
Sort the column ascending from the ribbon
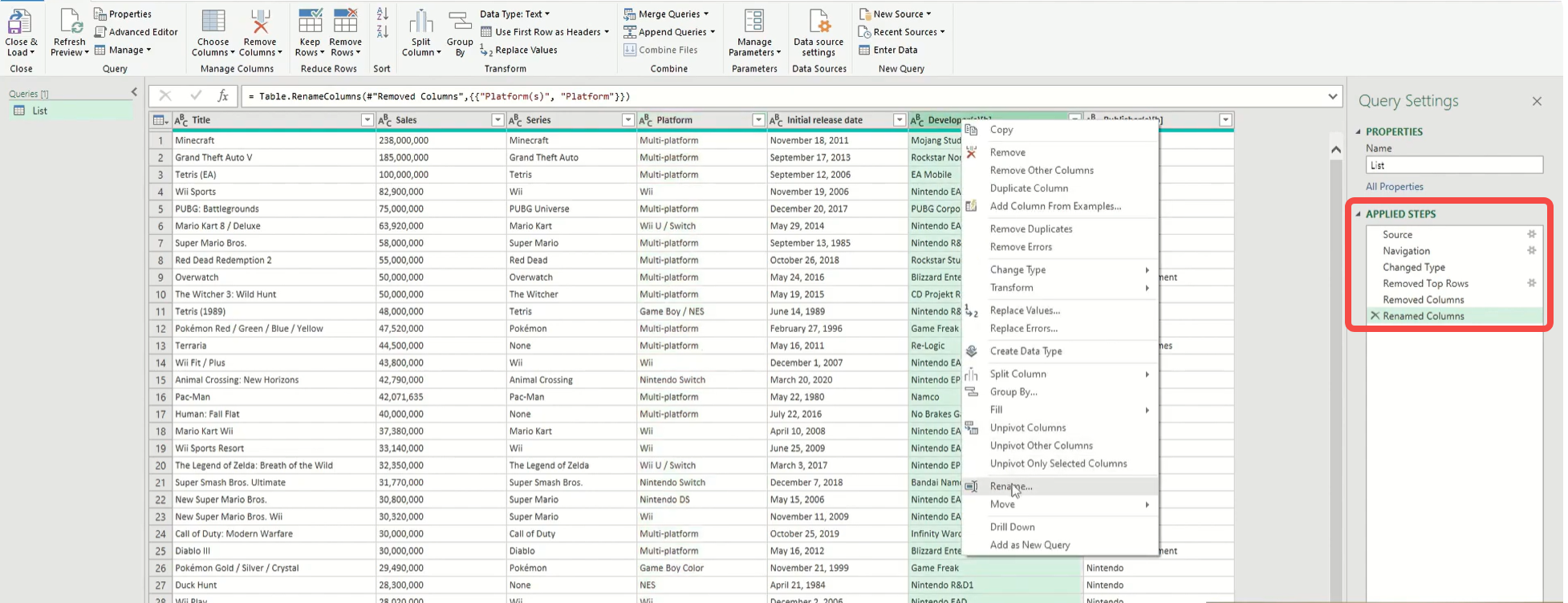point(382,14)
